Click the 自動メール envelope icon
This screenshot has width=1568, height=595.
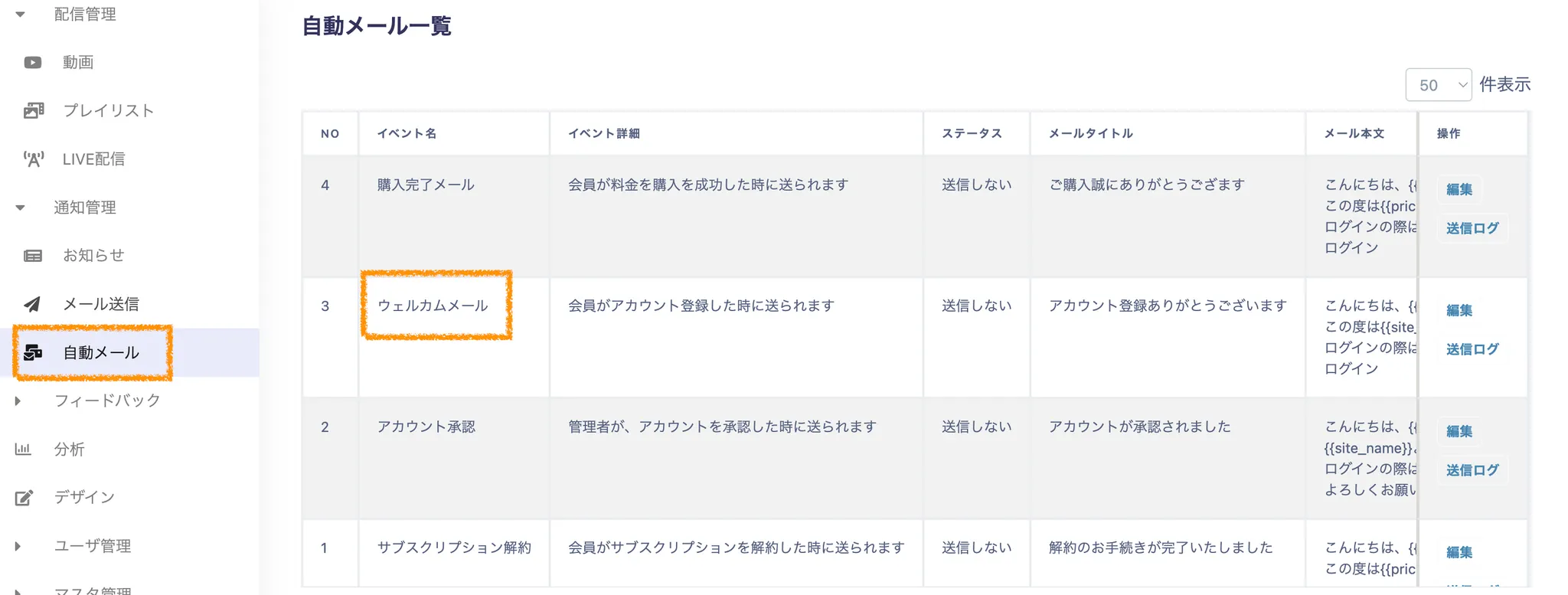33,352
